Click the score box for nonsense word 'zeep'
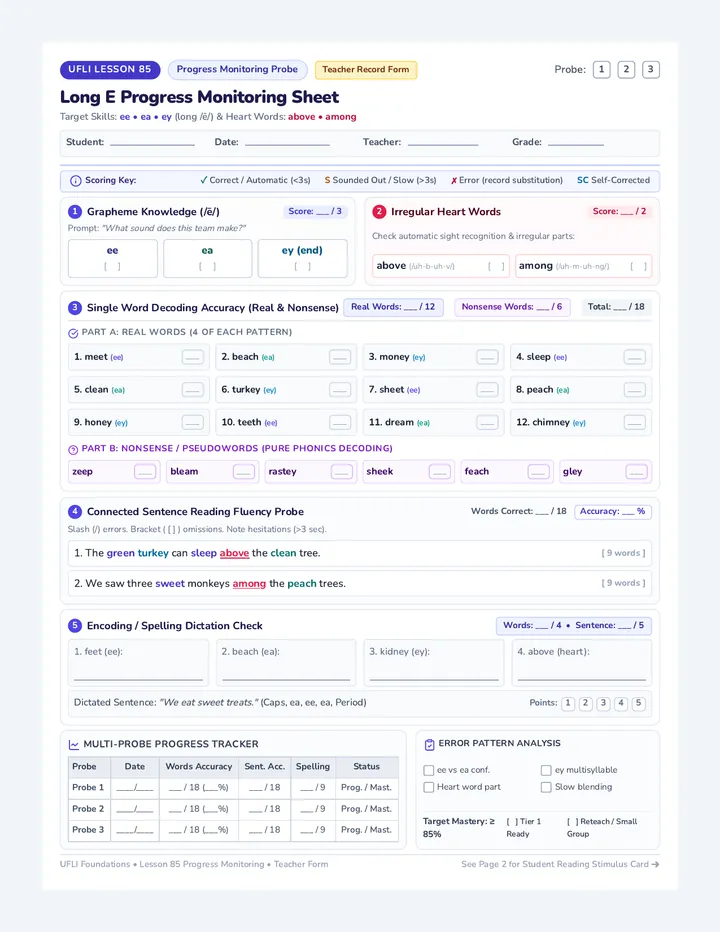 point(145,472)
